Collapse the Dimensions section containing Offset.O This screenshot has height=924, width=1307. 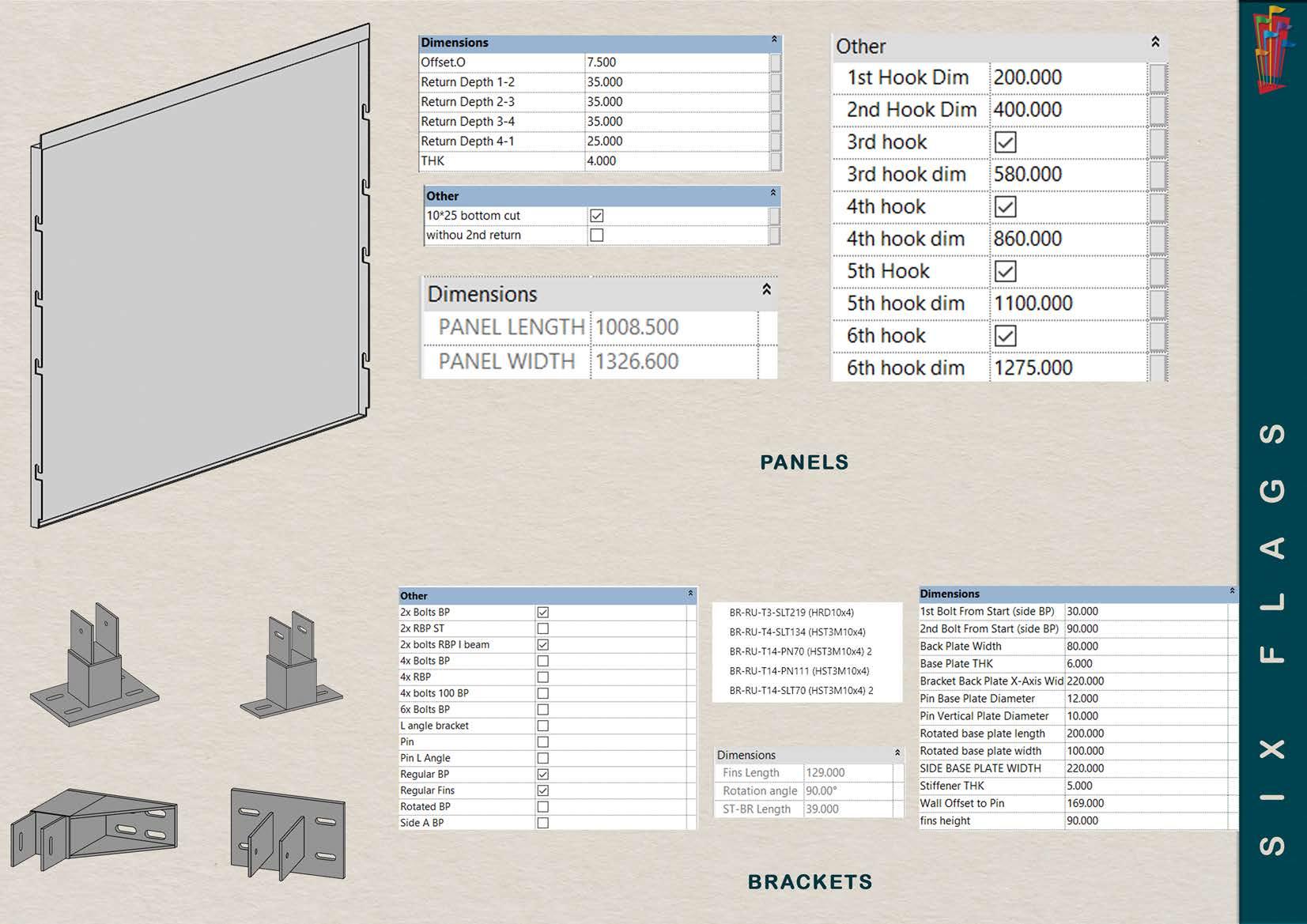click(774, 40)
